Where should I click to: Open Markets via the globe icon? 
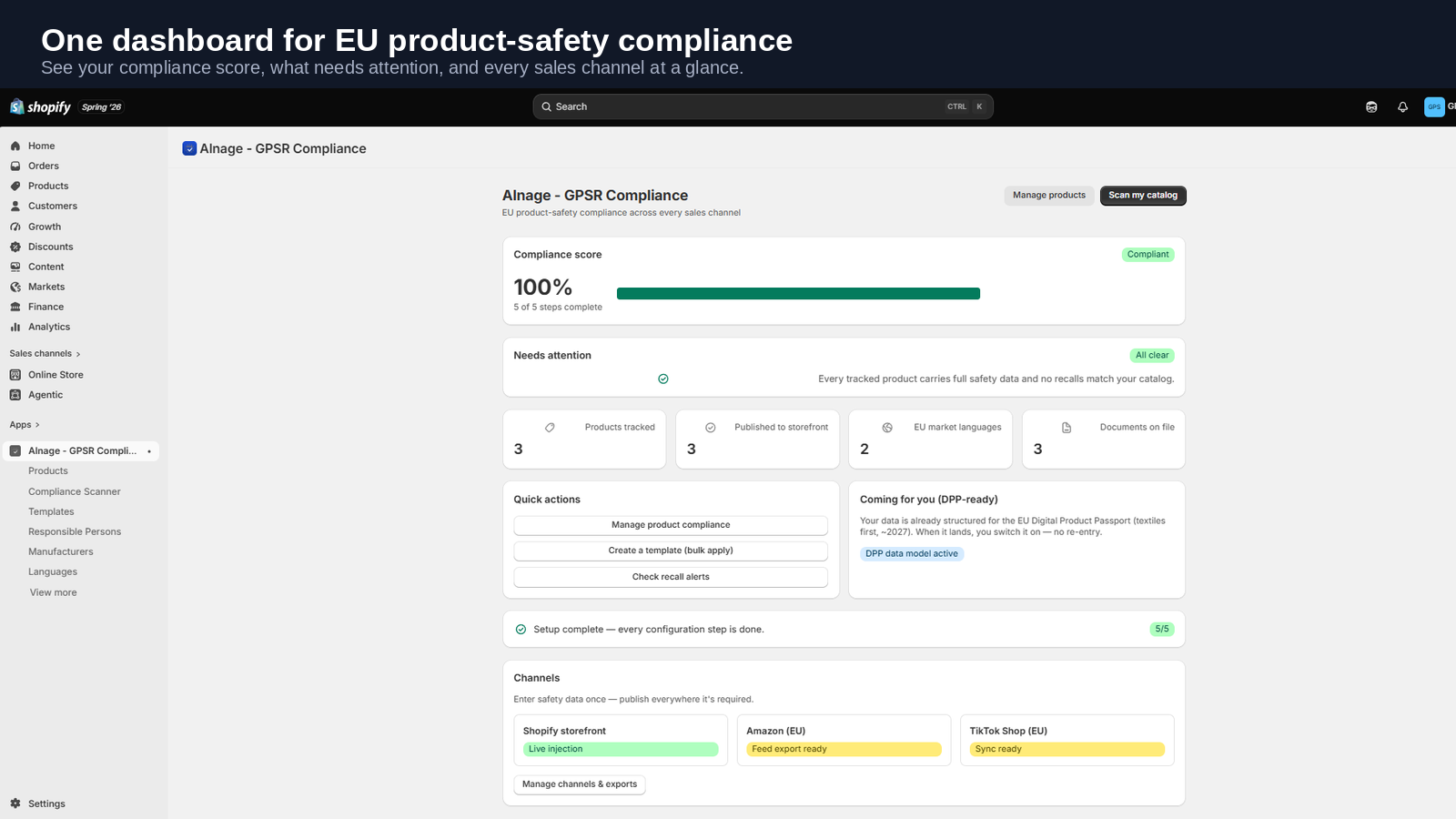15,287
